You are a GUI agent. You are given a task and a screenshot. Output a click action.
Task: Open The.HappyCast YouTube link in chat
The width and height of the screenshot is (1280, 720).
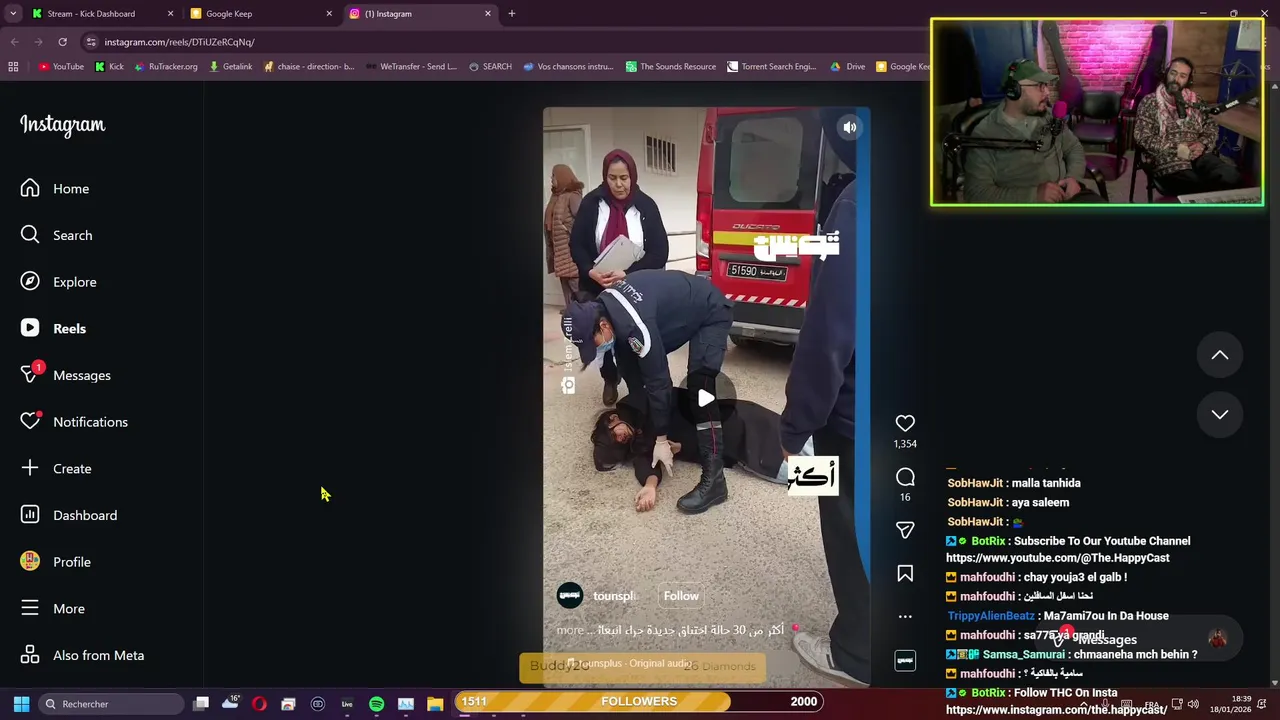point(1057,558)
